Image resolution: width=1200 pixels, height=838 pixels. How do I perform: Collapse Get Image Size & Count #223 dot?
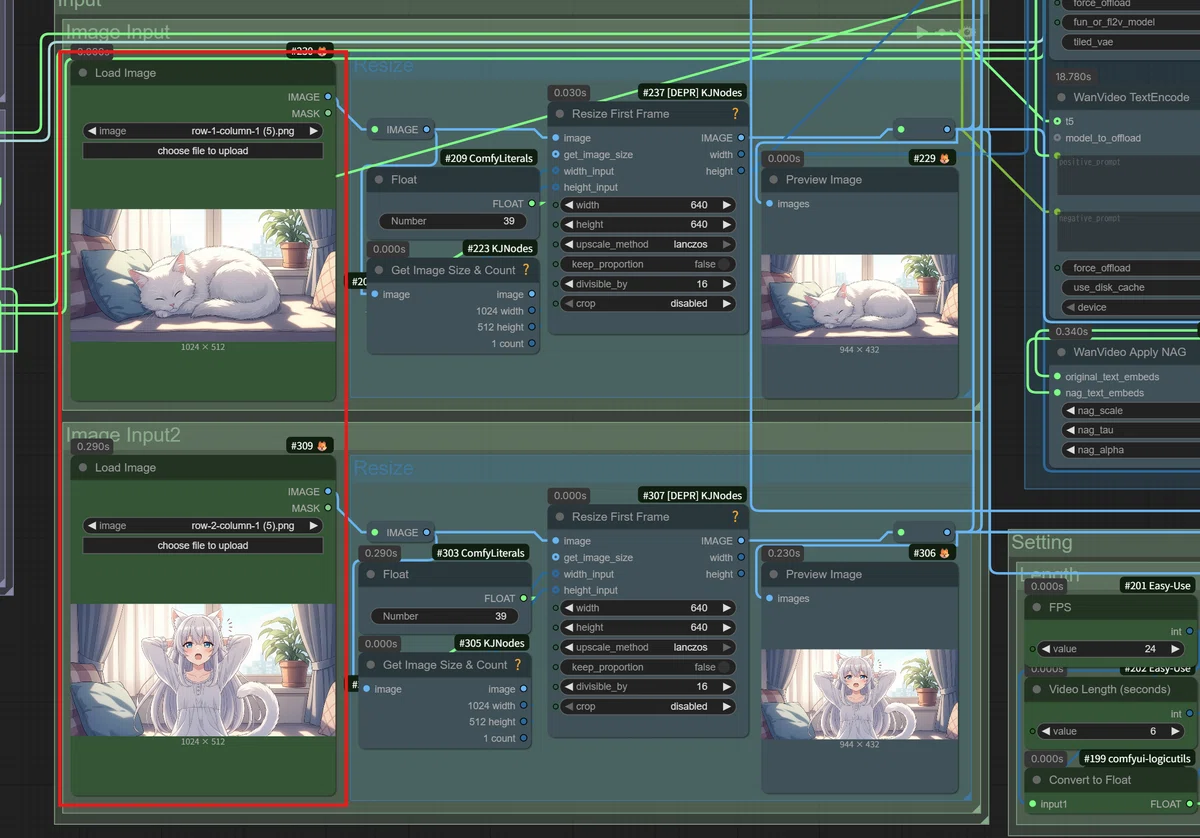[379, 270]
